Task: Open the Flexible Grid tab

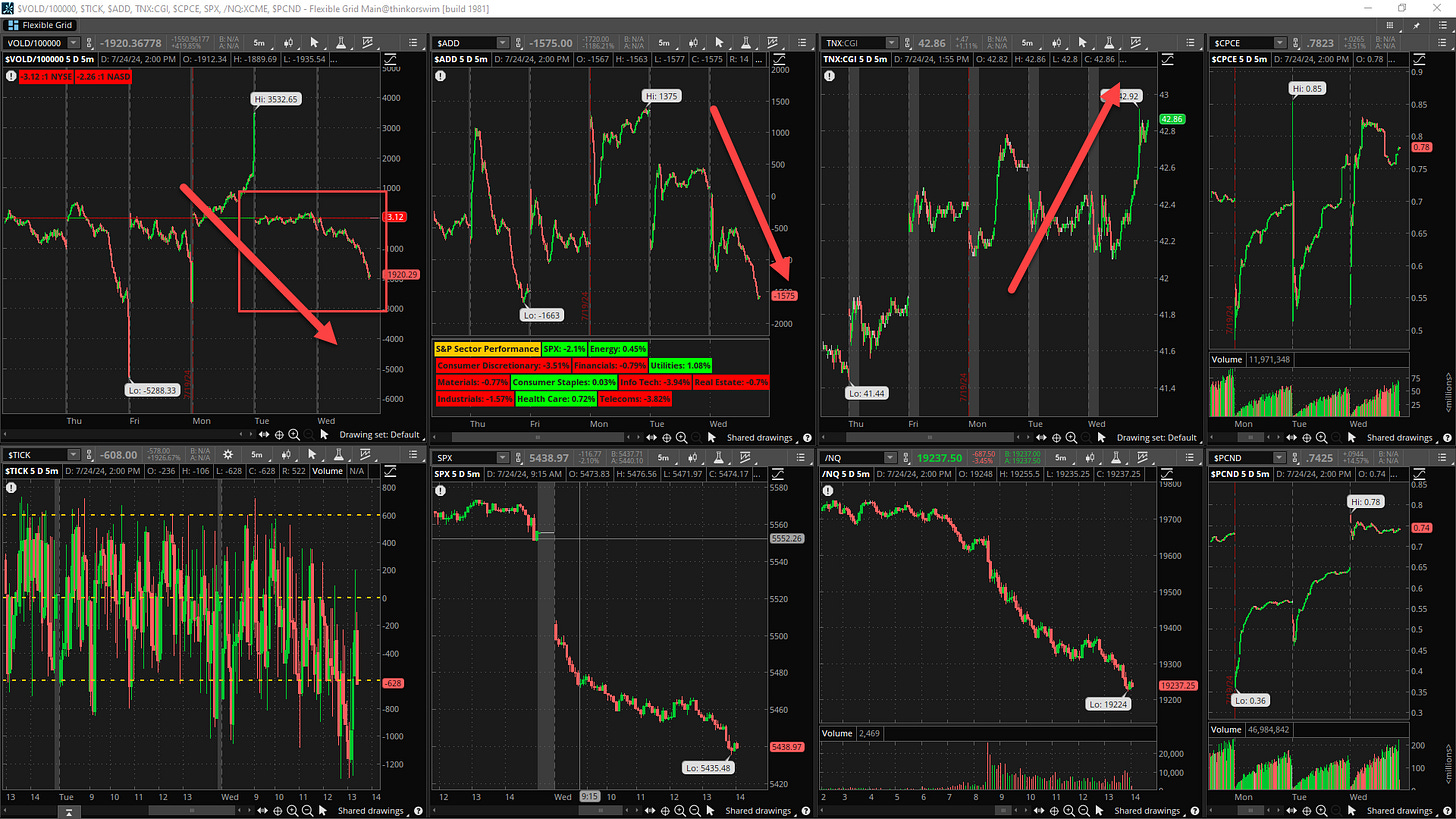Action: [45, 22]
